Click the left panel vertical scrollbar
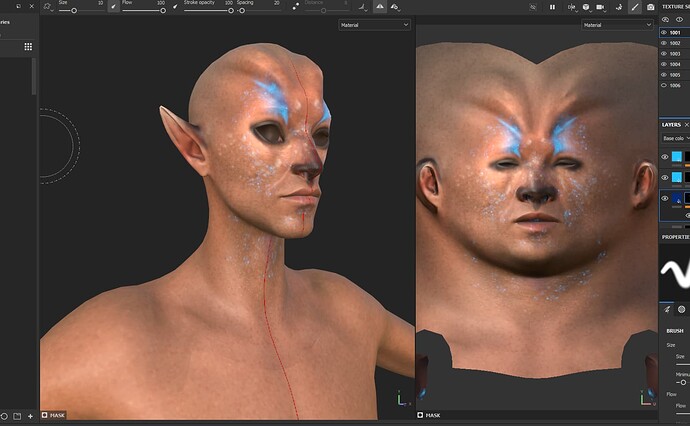Image resolution: width=690 pixels, height=426 pixels. [34, 76]
